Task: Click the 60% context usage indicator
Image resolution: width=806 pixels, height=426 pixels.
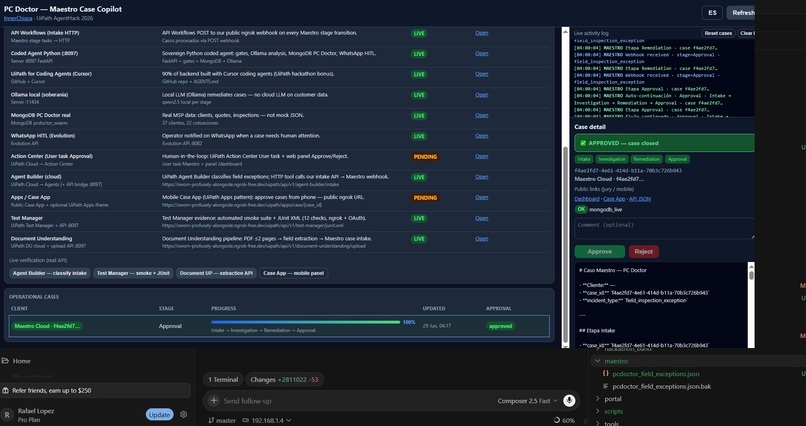Action: [564, 420]
